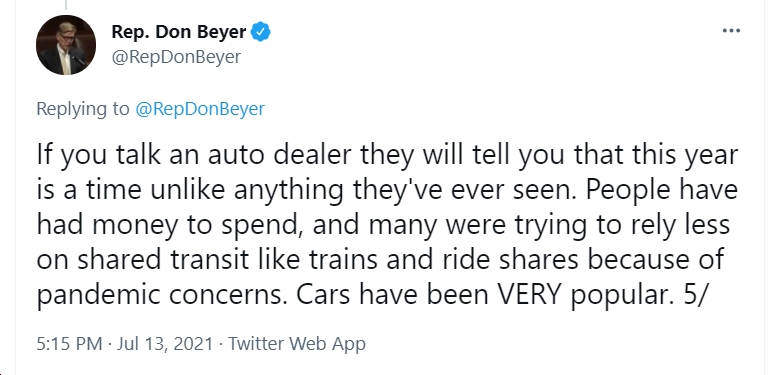Click the Replying to label text

coord(83,108)
